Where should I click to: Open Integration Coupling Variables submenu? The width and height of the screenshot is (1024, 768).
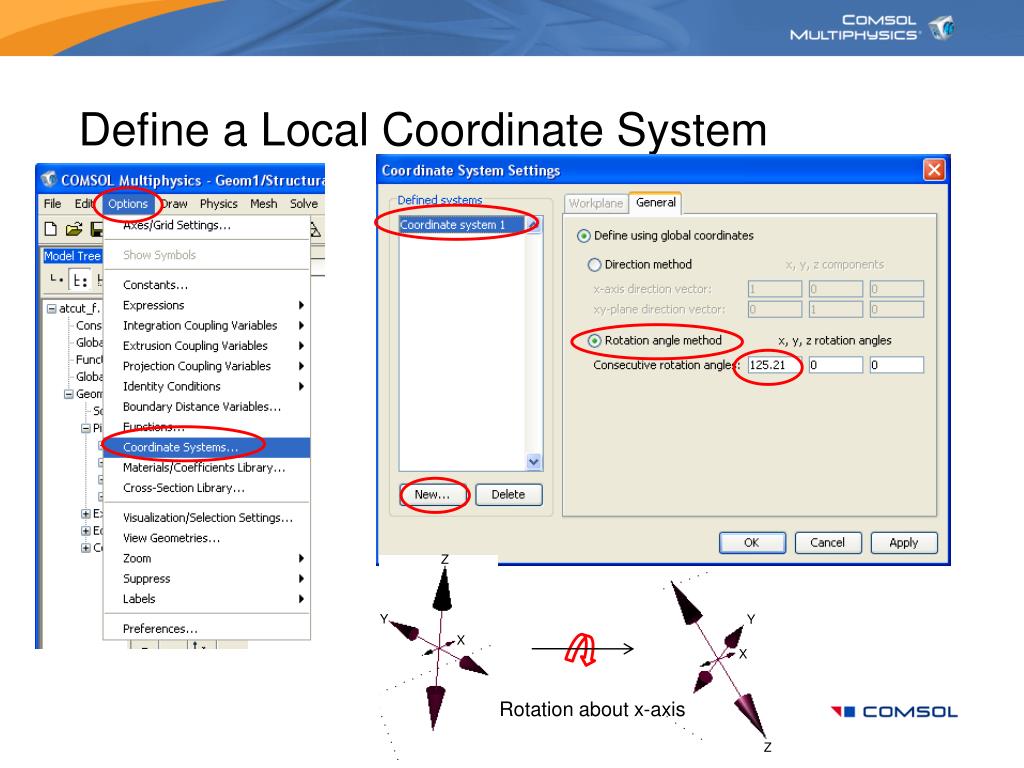(206, 325)
